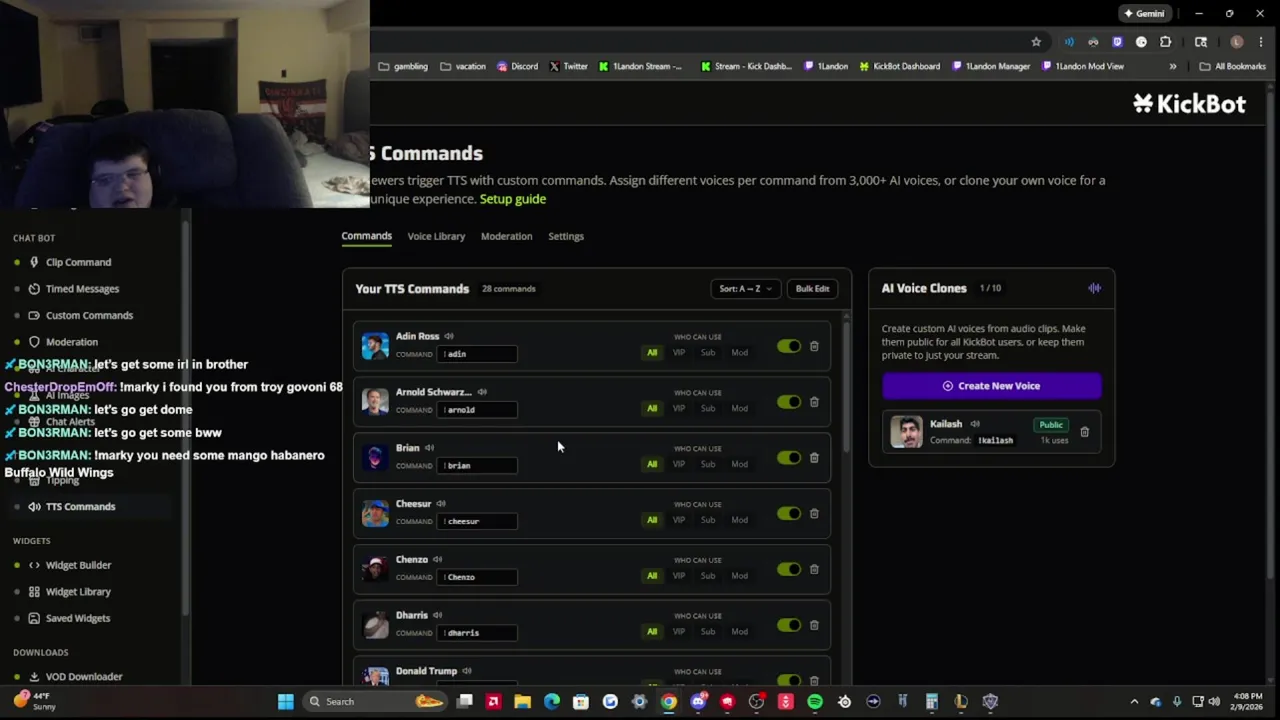Open Timed Messages in the sidebar

[x=82, y=289]
